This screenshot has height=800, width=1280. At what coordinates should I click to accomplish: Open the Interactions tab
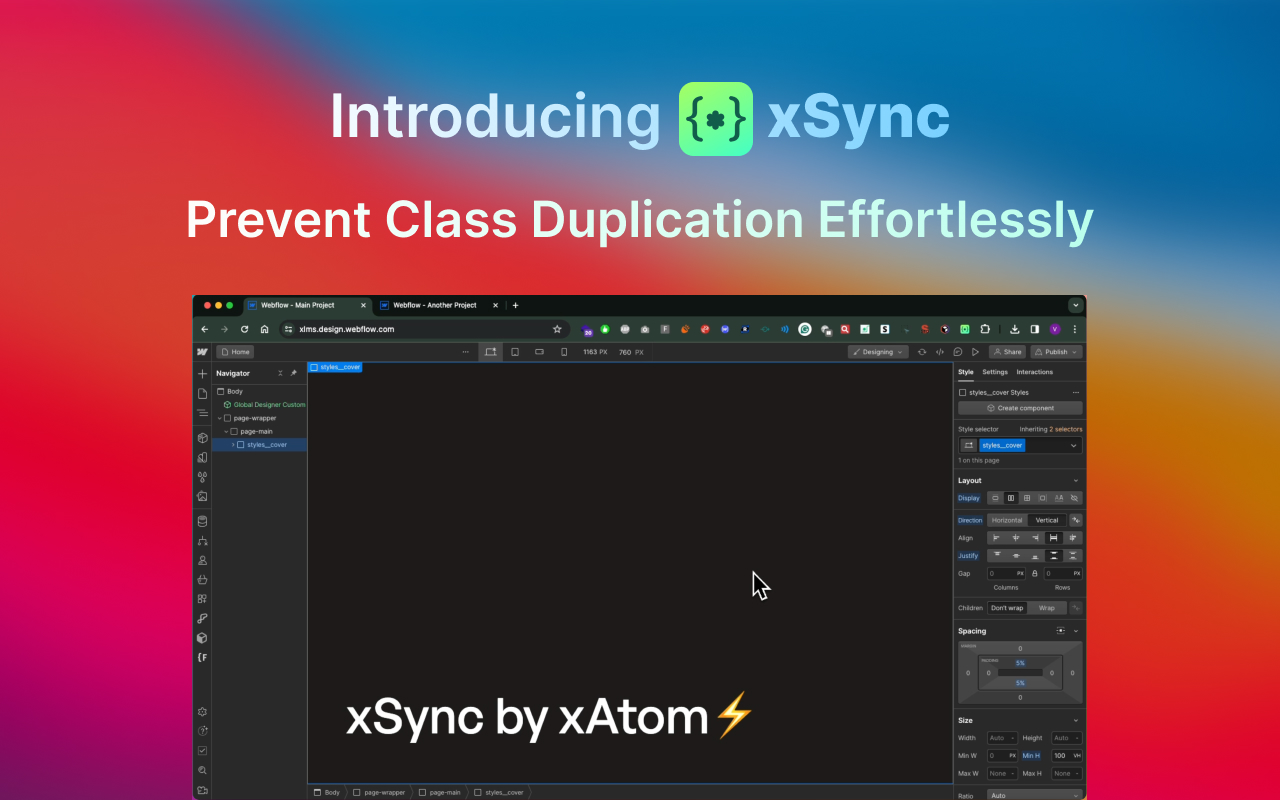pyautogui.click(x=1035, y=372)
